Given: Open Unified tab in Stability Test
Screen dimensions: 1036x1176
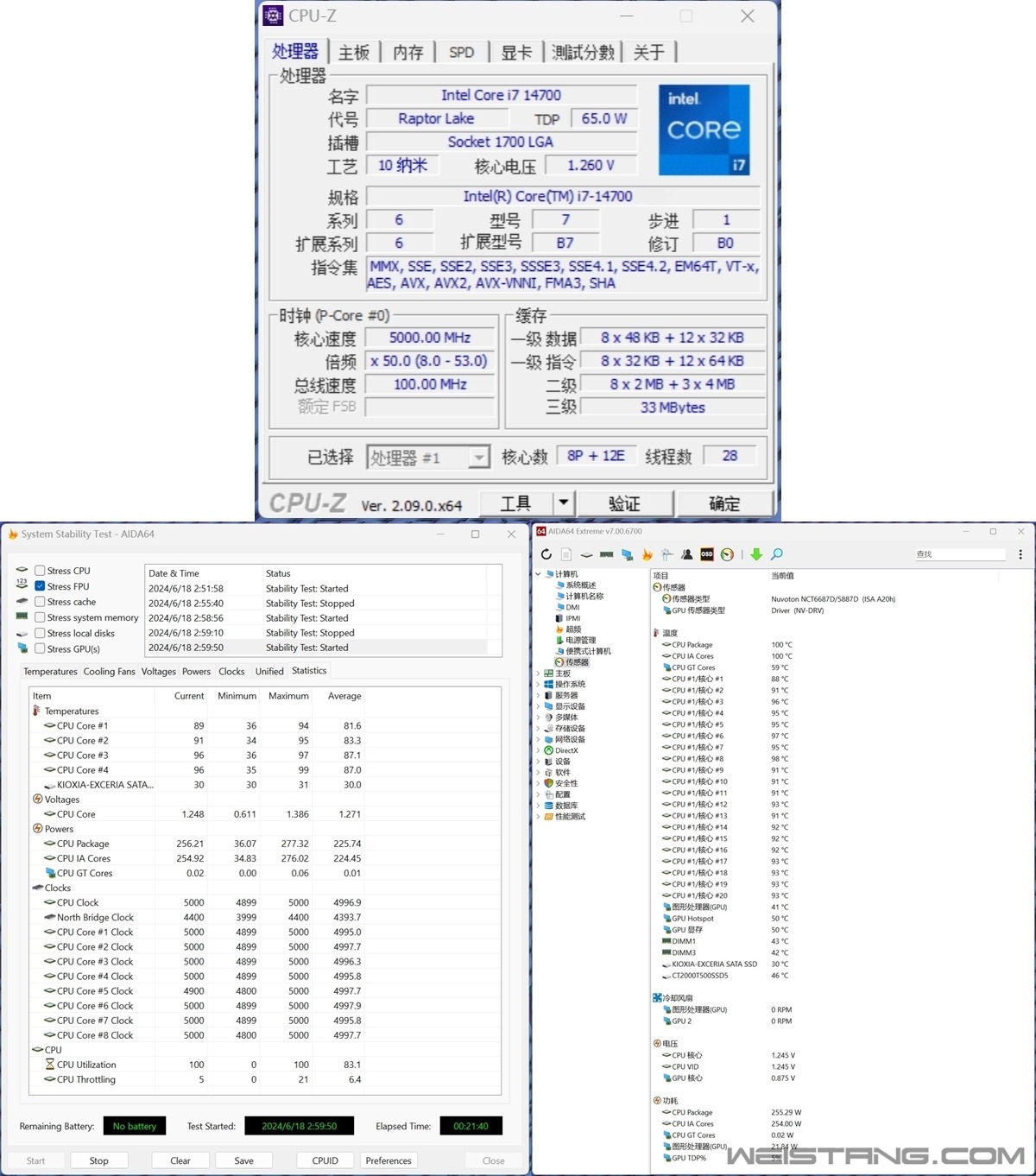Looking at the screenshot, I should tap(269, 672).
